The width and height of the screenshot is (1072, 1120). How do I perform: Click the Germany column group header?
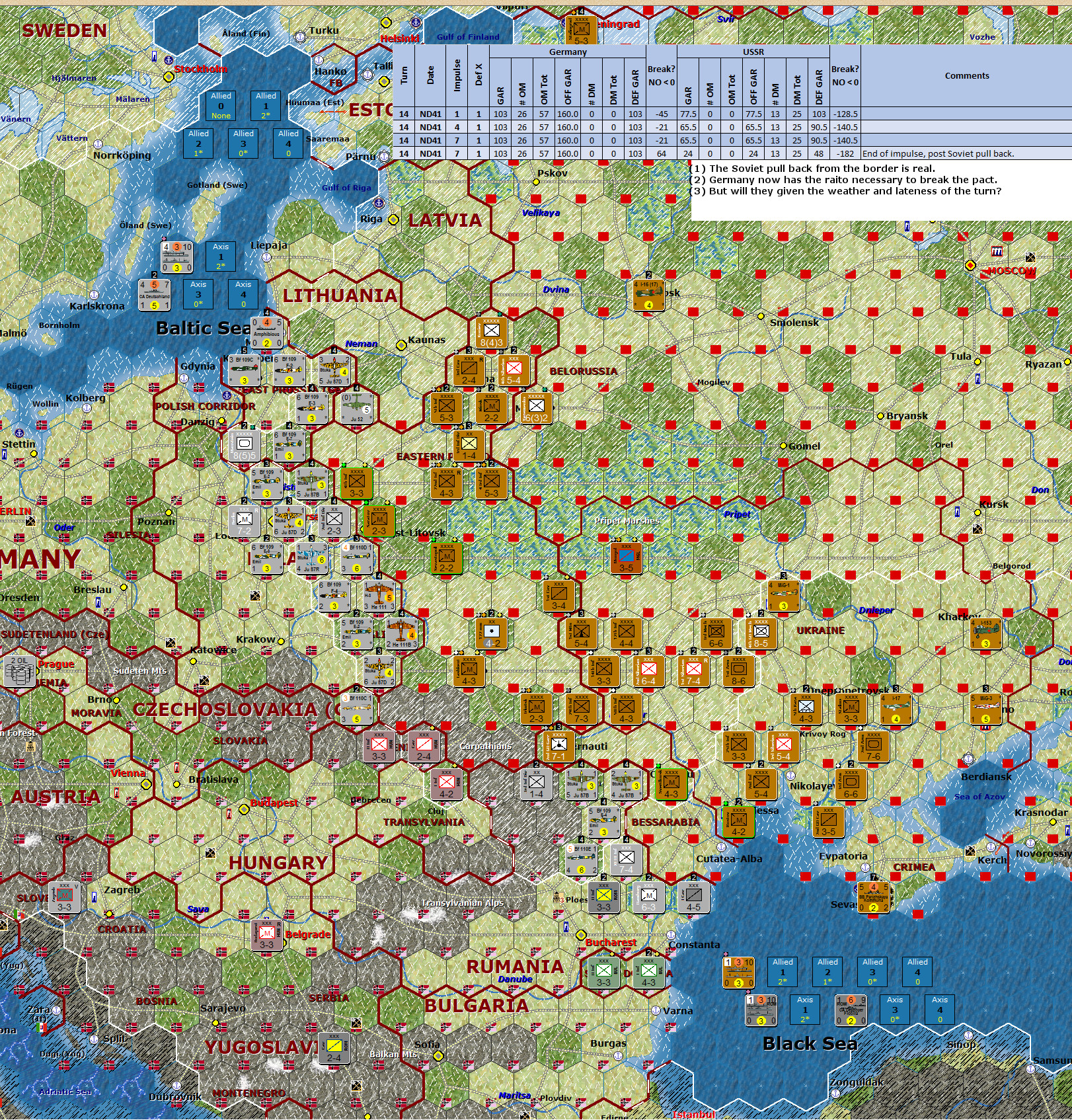click(x=568, y=52)
